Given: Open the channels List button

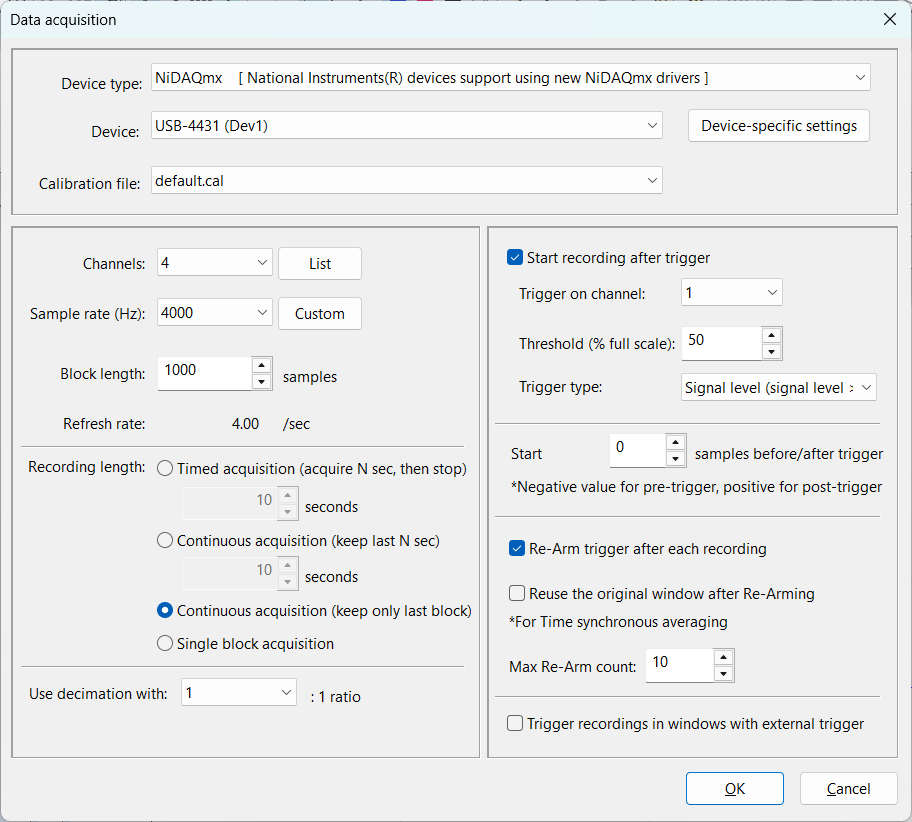Looking at the screenshot, I should [x=320, y=264].
